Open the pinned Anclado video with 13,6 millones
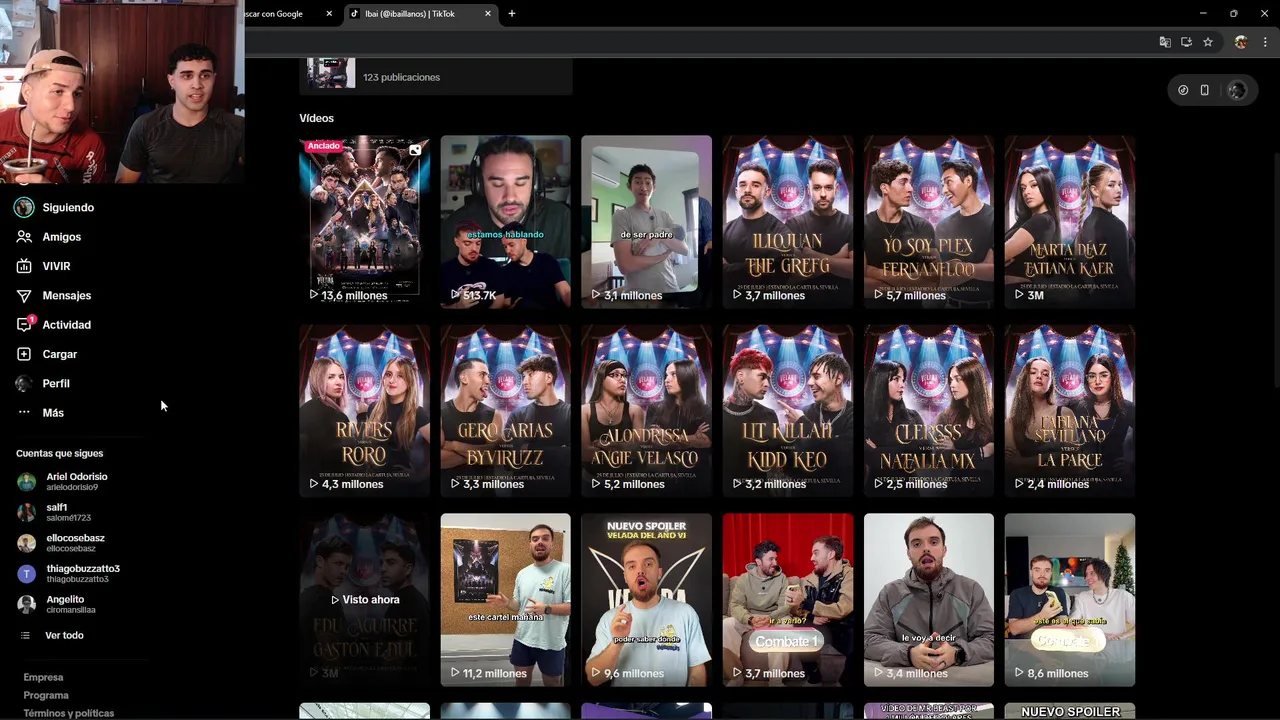The width and height of the screenshot is (1280, 720). (364, 222)
